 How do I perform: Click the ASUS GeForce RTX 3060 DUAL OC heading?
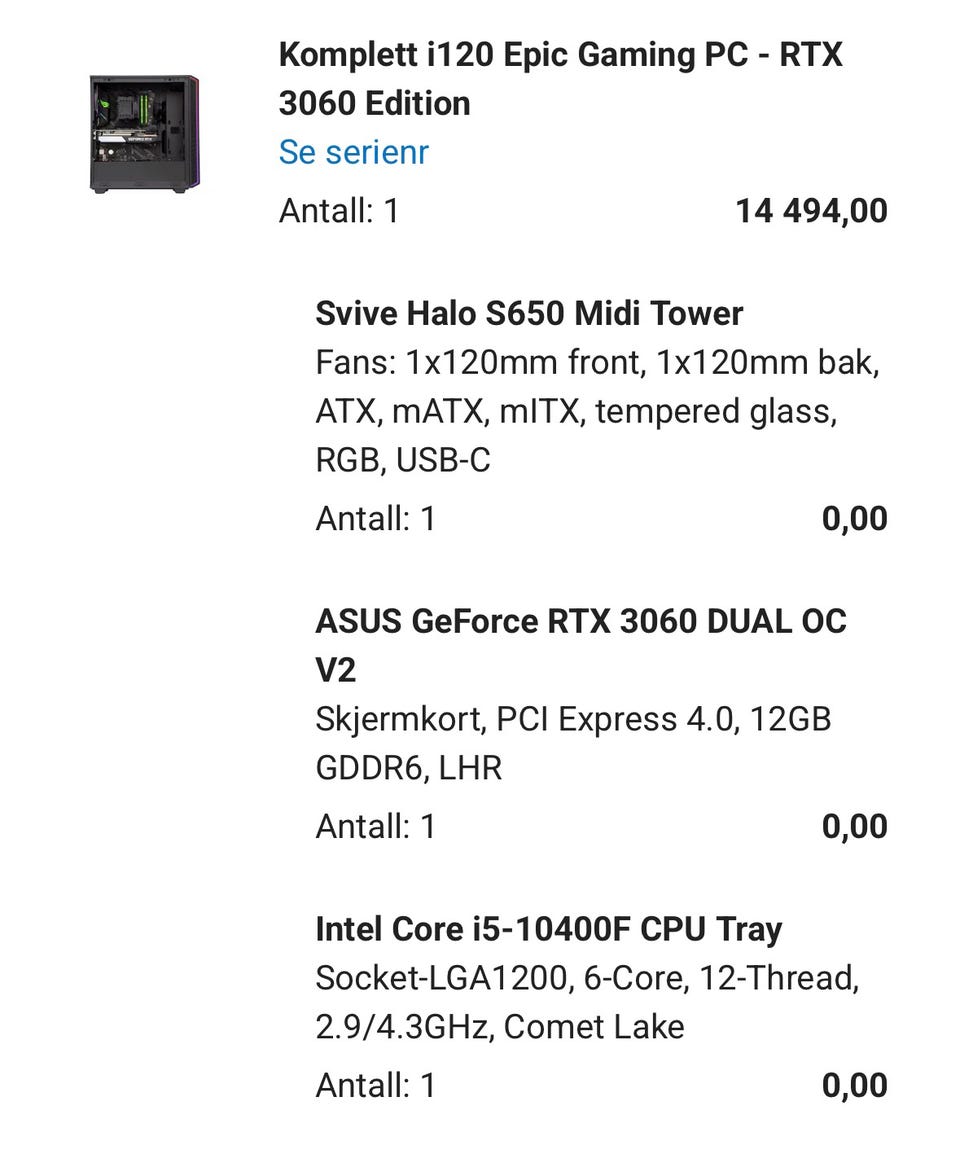pos(580,622)
